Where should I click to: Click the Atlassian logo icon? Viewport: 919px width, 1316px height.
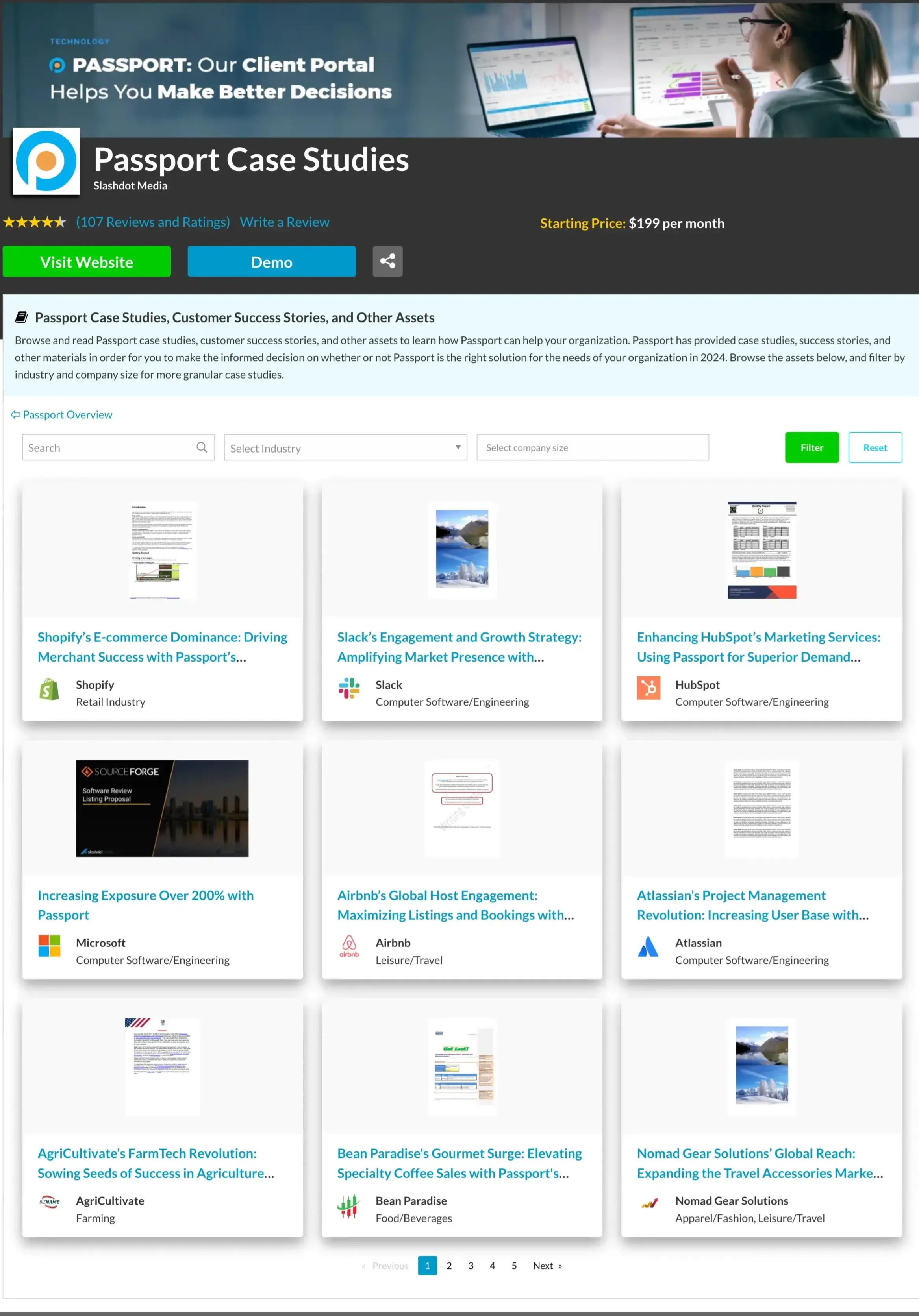tap(648, 946)
